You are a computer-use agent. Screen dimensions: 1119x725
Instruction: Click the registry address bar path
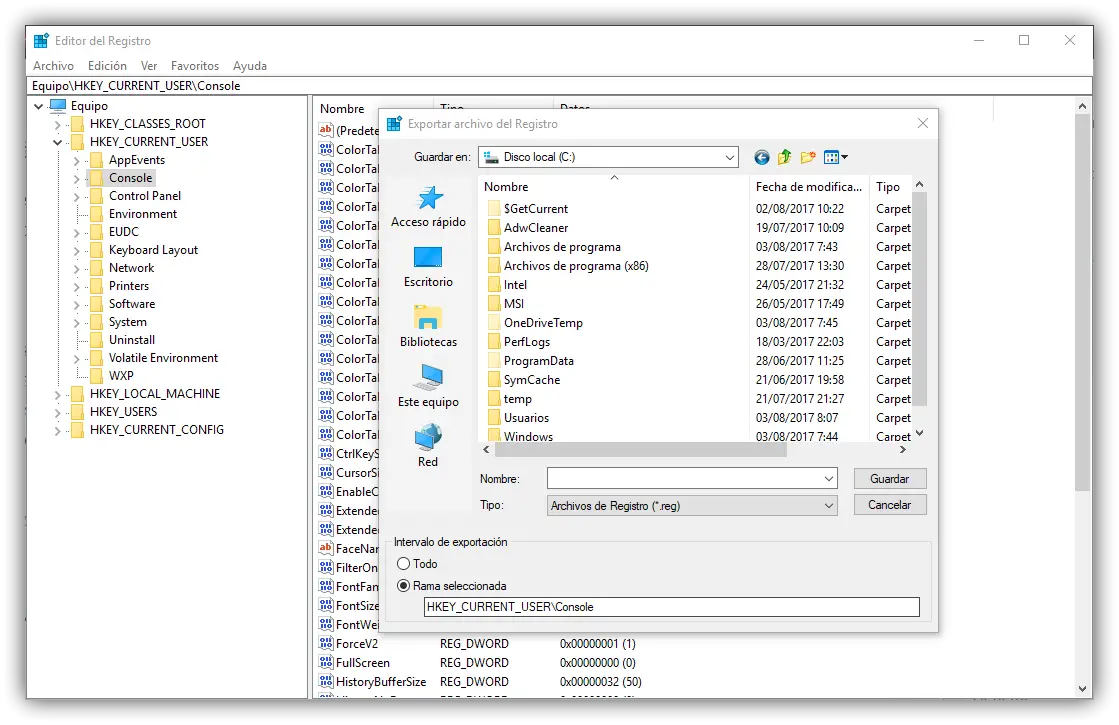click(x=560, y=86)
